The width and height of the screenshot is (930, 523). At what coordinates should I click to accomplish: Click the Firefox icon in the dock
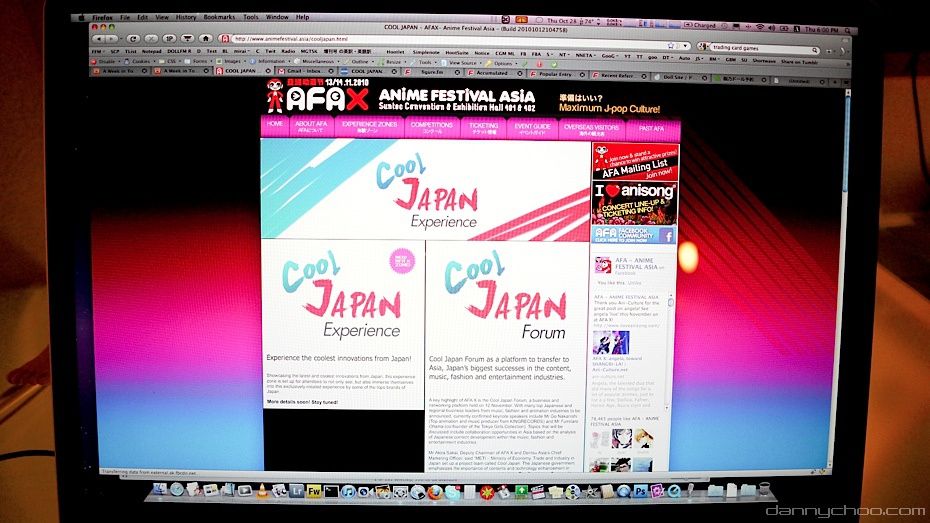435,491
